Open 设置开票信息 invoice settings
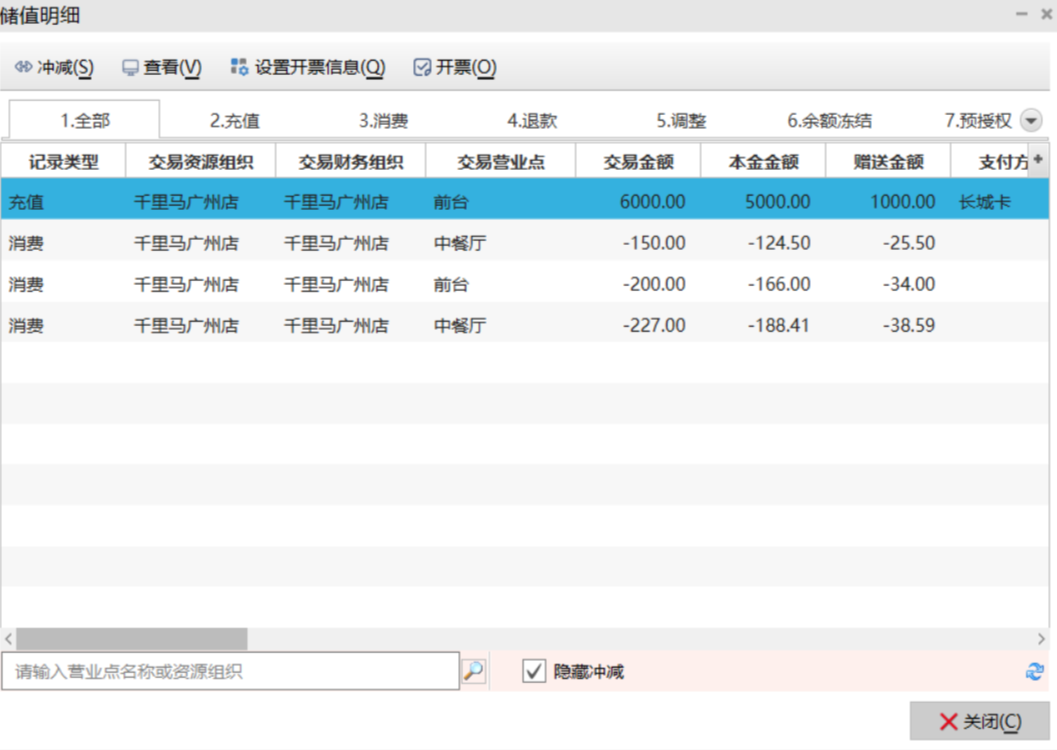 [307, 68]
